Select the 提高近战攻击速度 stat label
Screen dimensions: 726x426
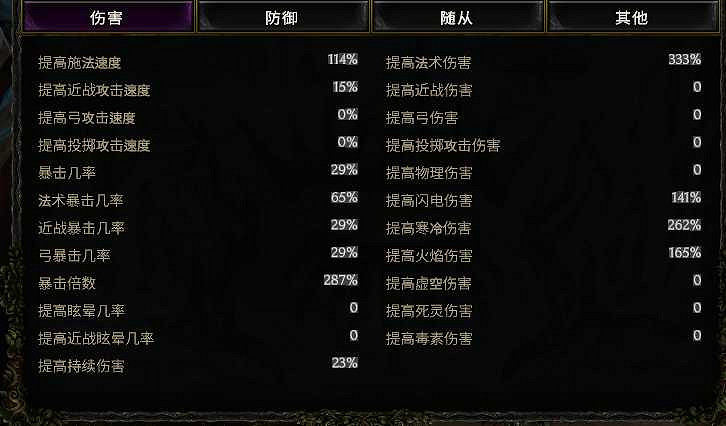(x=94, y=90)
